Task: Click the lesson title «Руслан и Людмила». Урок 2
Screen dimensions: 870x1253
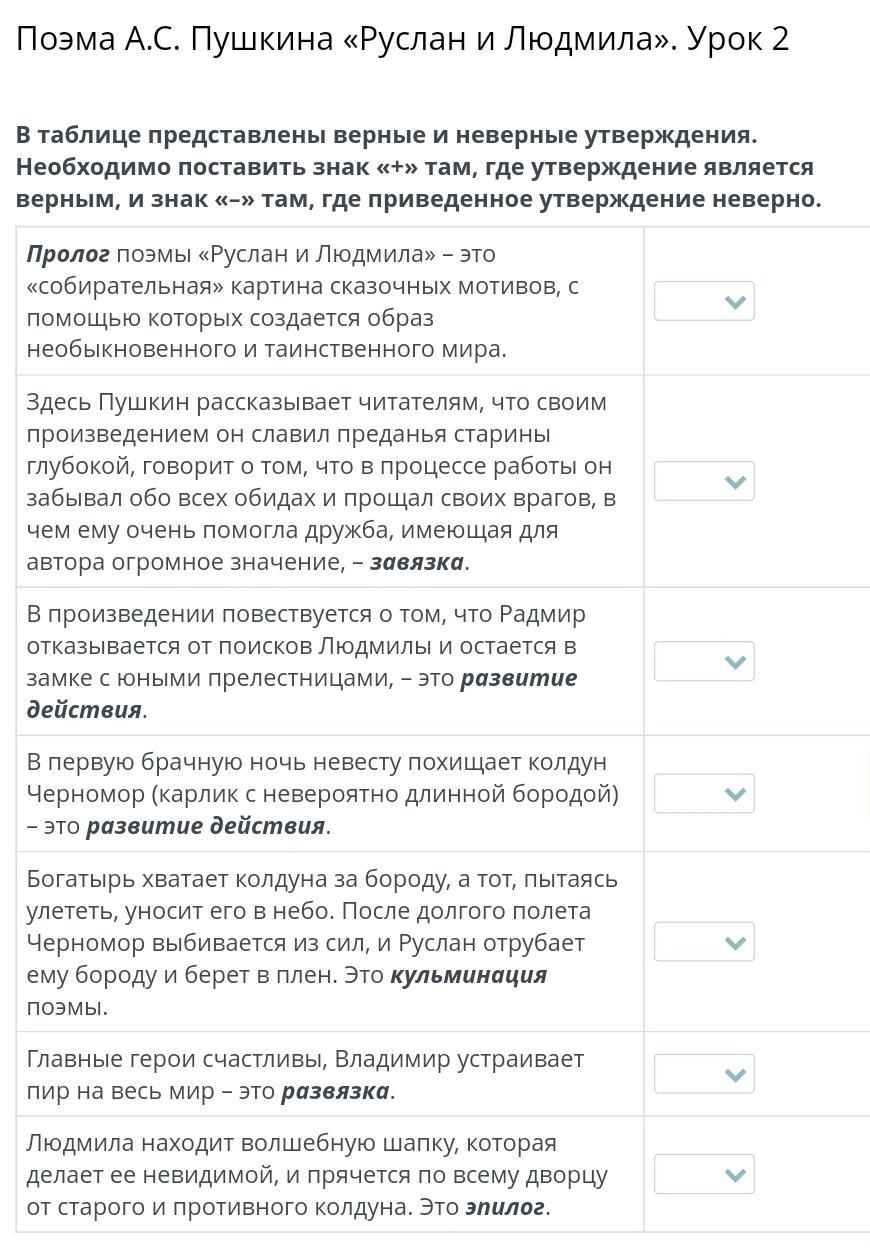Action: [x=403, y=39]
